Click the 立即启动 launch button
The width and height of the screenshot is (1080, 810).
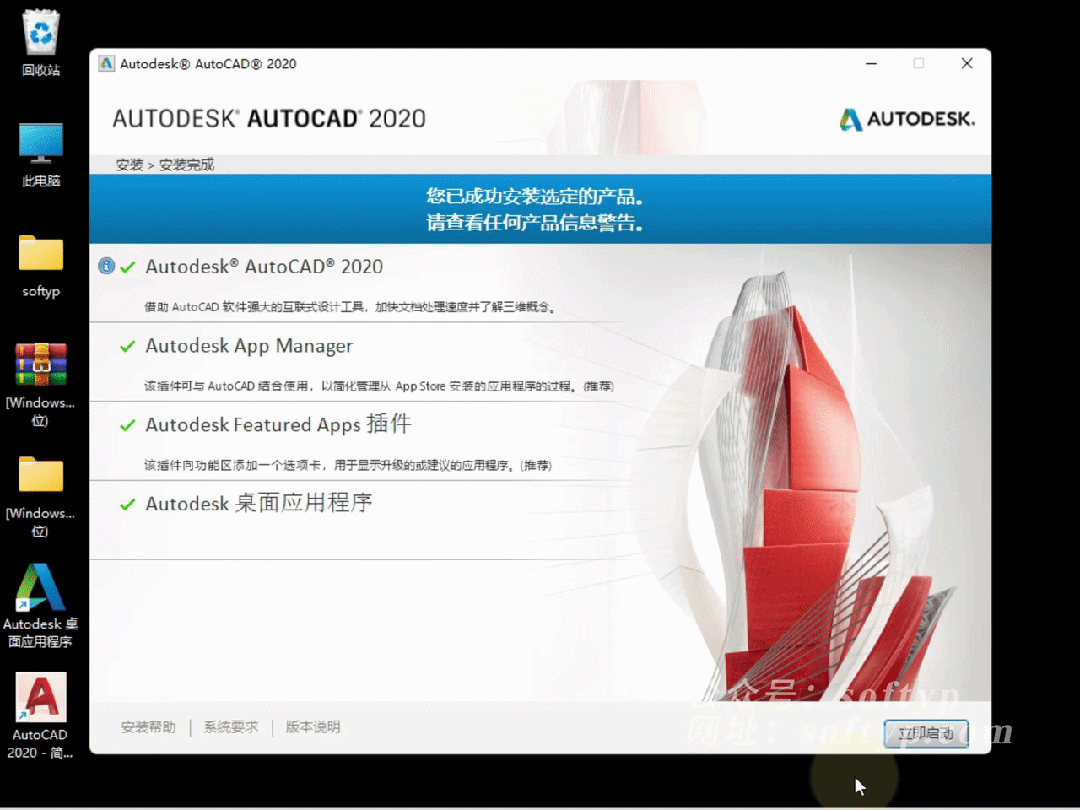926,734
